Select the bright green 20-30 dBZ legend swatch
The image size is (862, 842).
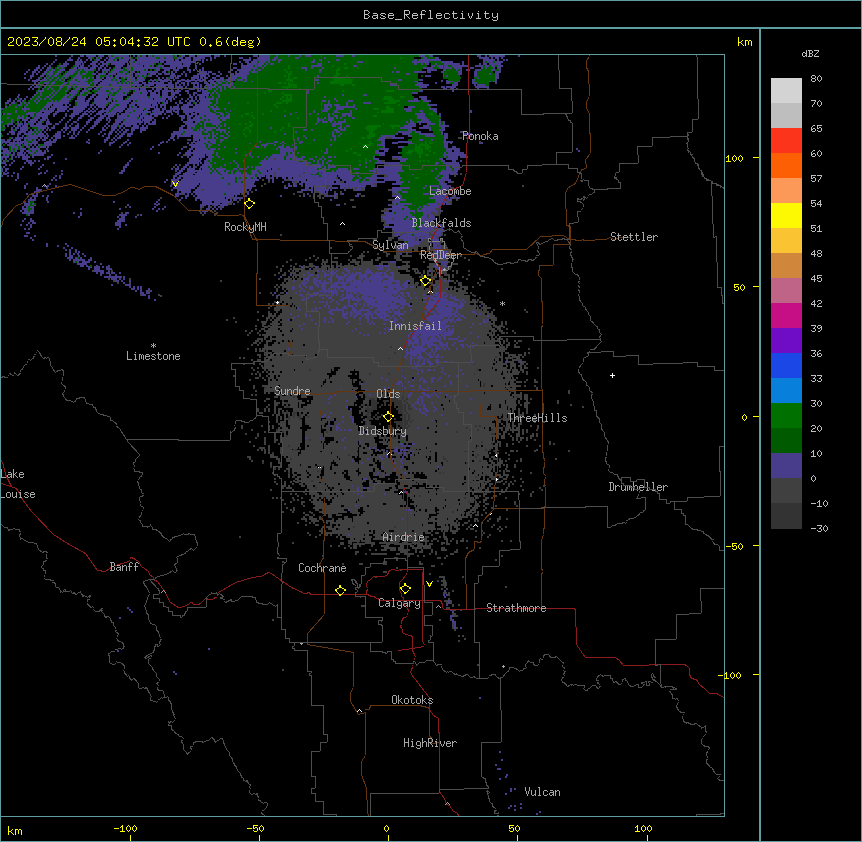(x=786, y=416)
